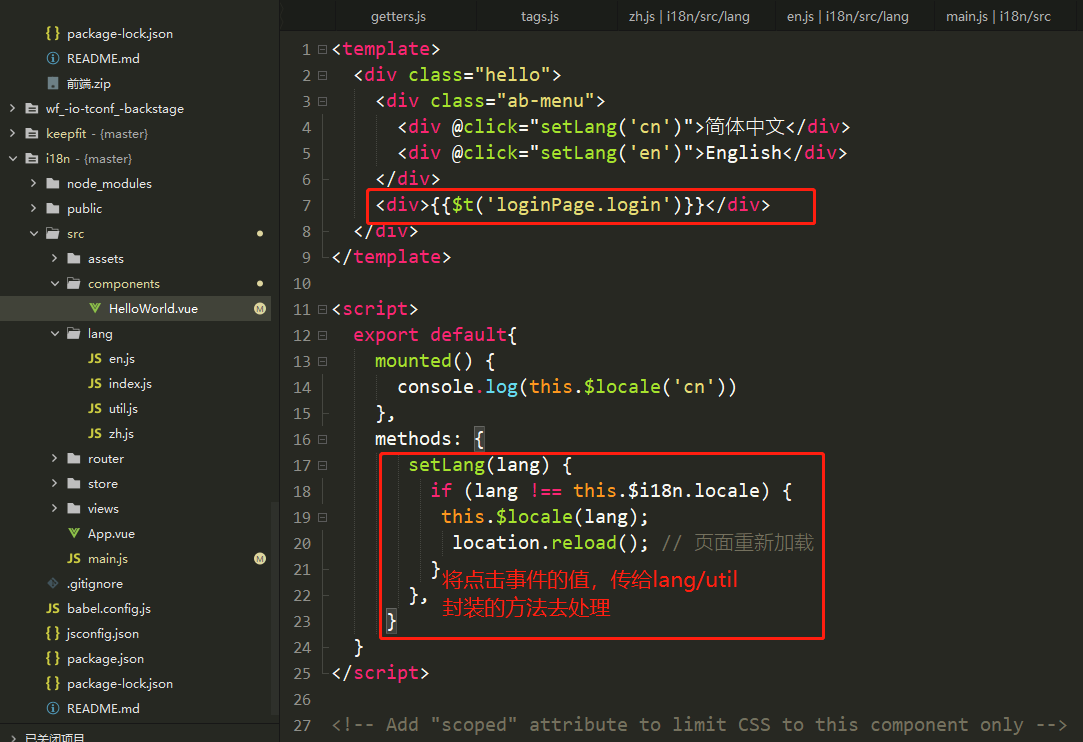This screenshot has width=1083, height=742.
Task: Collapse the components folder arrow
Action: 55,283
